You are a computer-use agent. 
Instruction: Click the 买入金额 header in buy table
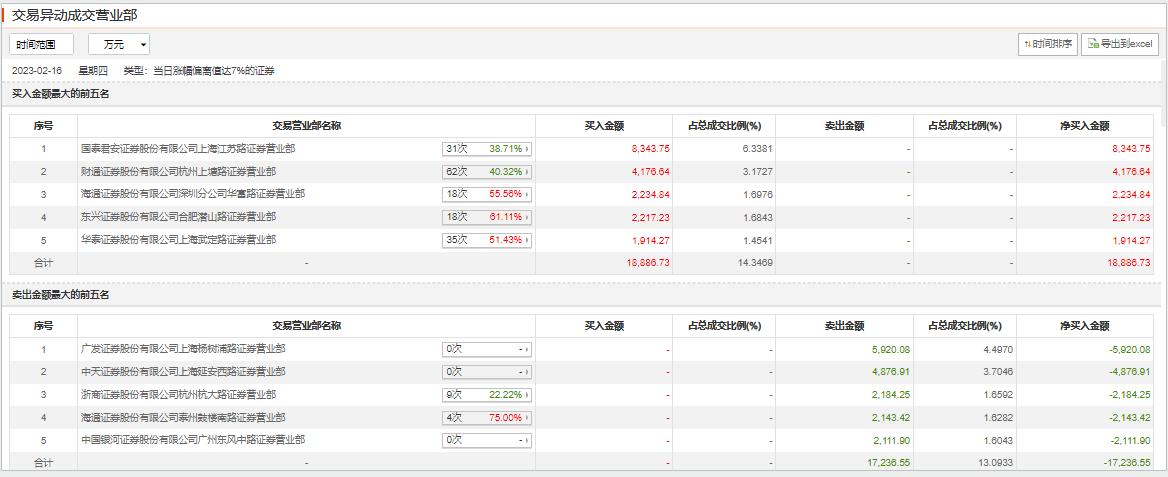(x=604, y=126)
